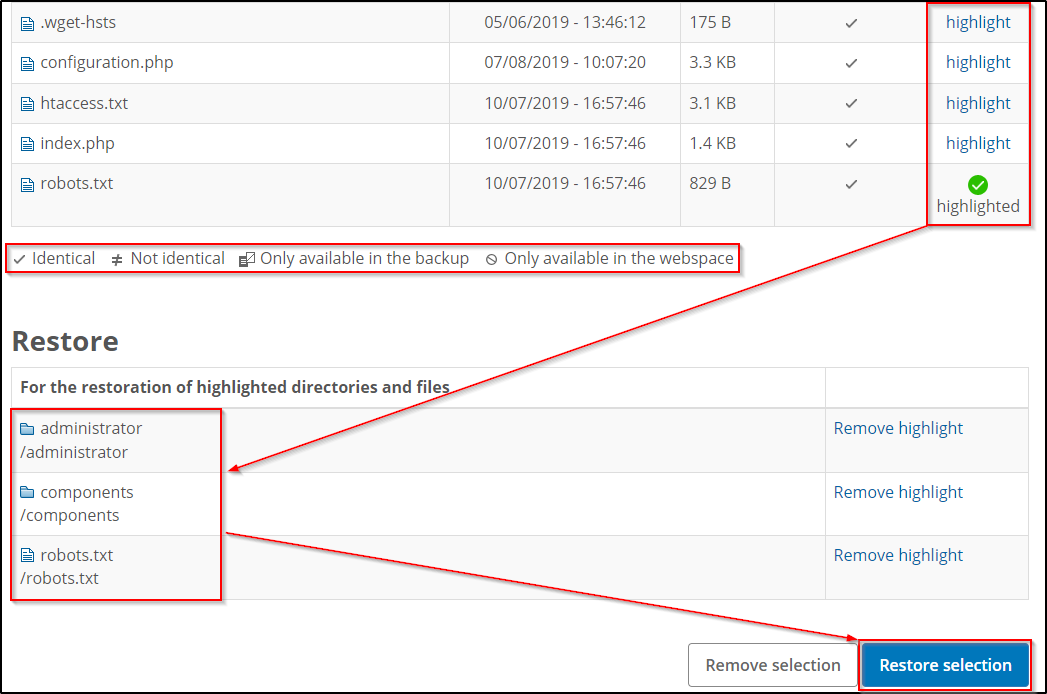
Task: Click the 'Only available in the backup' legend icon
Action: pyautogui.click(x=246, y=258)
